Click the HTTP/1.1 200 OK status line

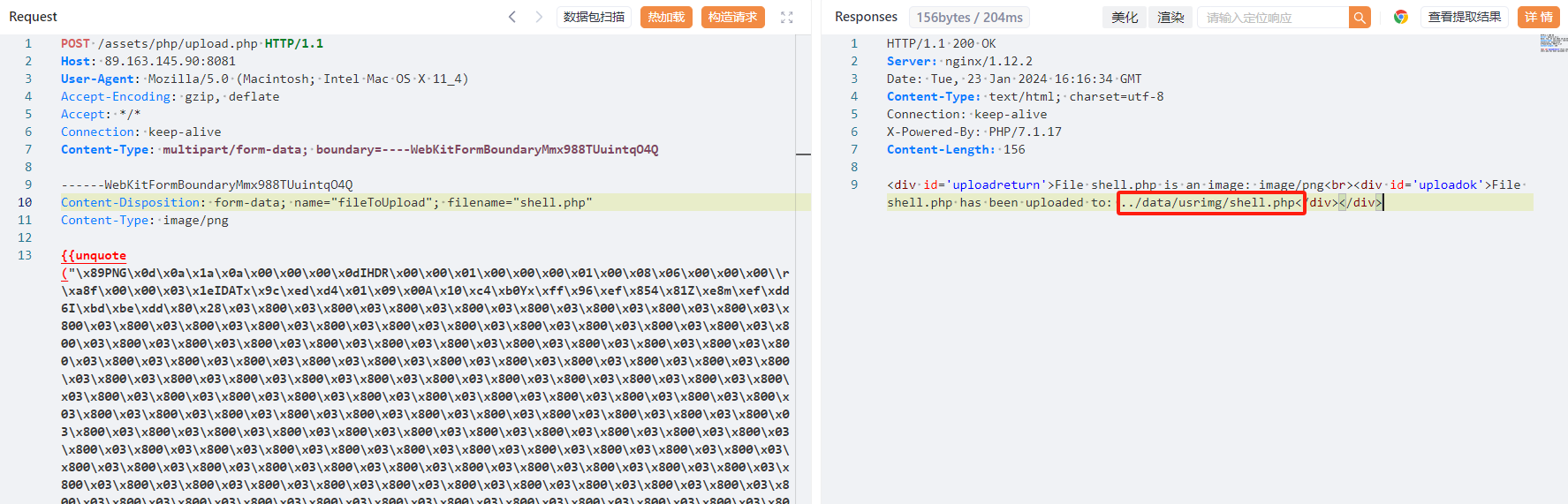(941, 43)
